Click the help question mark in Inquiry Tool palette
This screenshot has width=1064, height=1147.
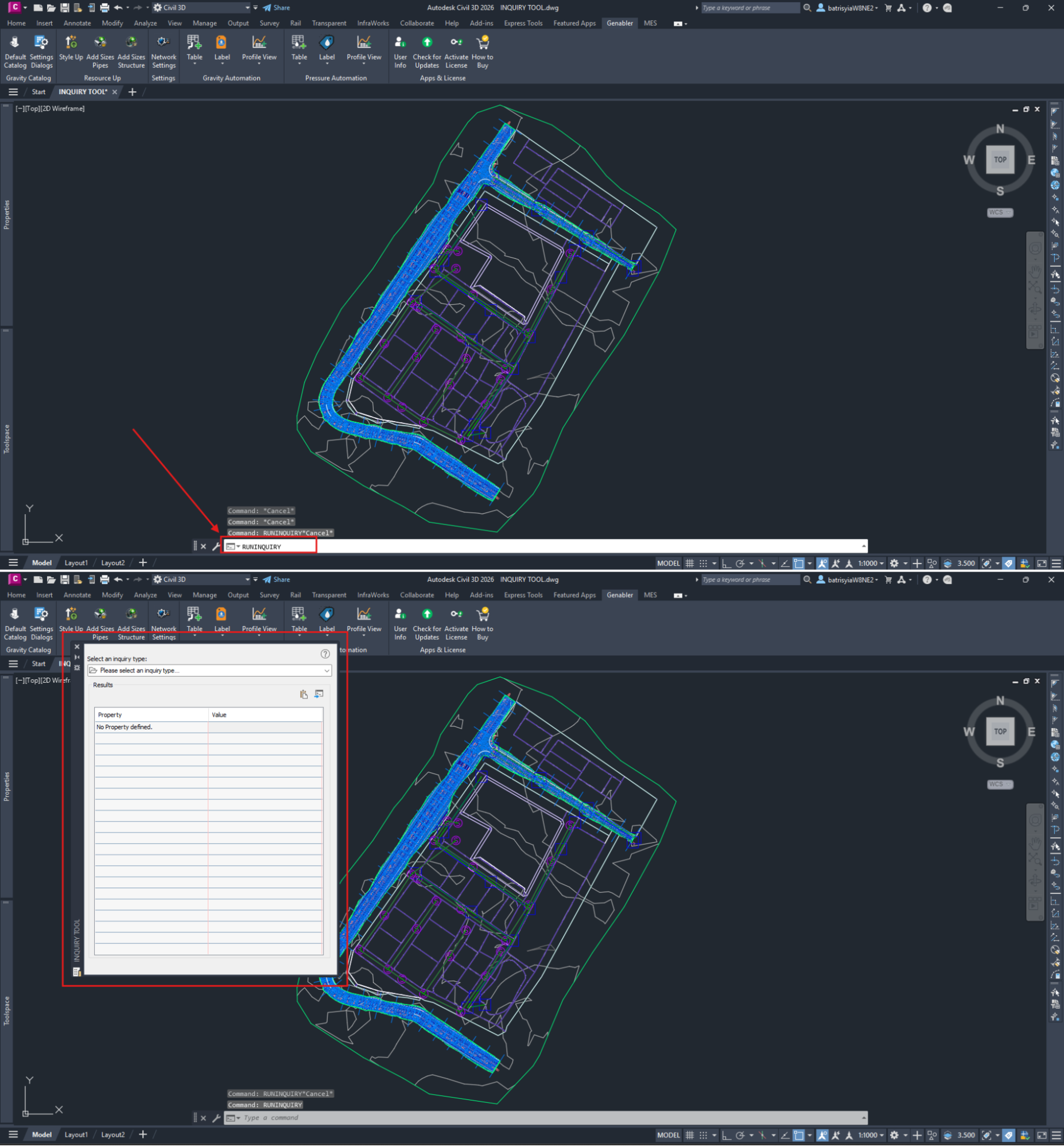[325, 654]
